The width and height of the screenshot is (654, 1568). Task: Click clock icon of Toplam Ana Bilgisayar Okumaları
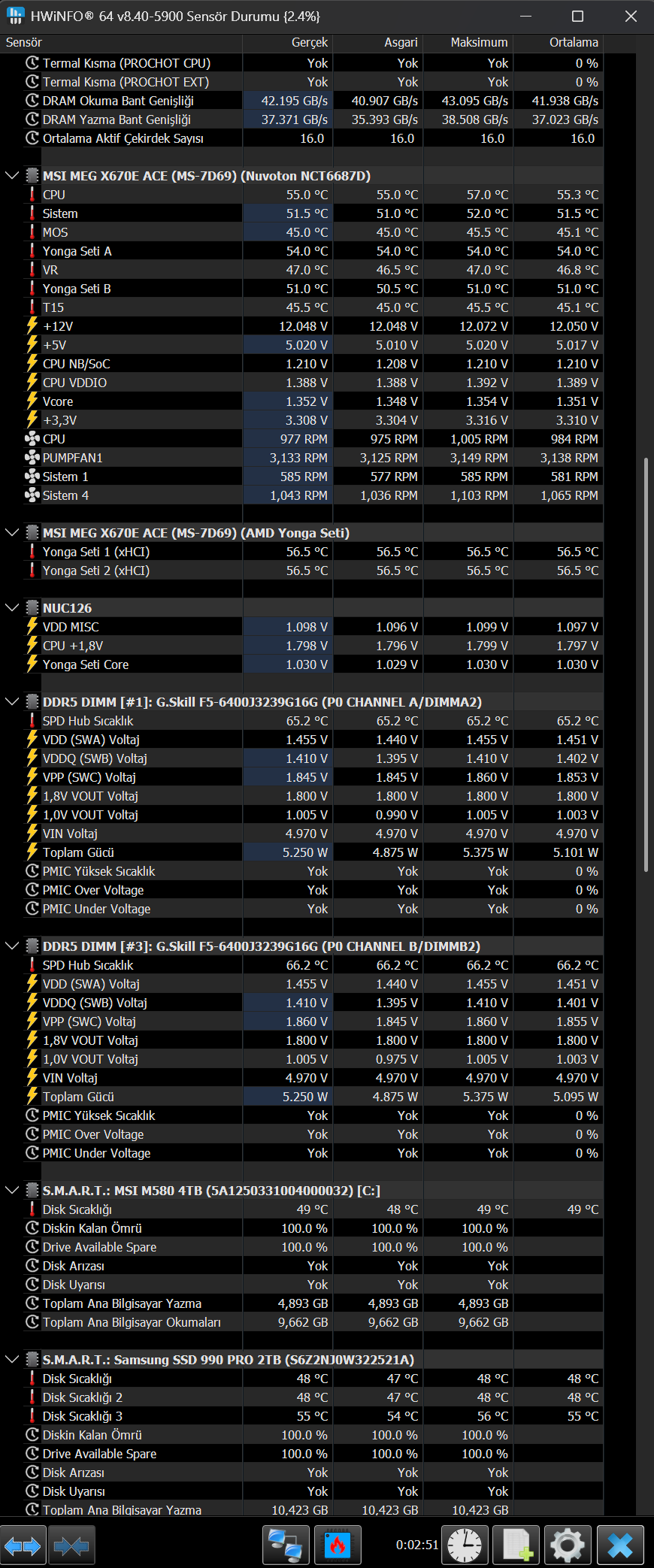(x=32, y=1322)
